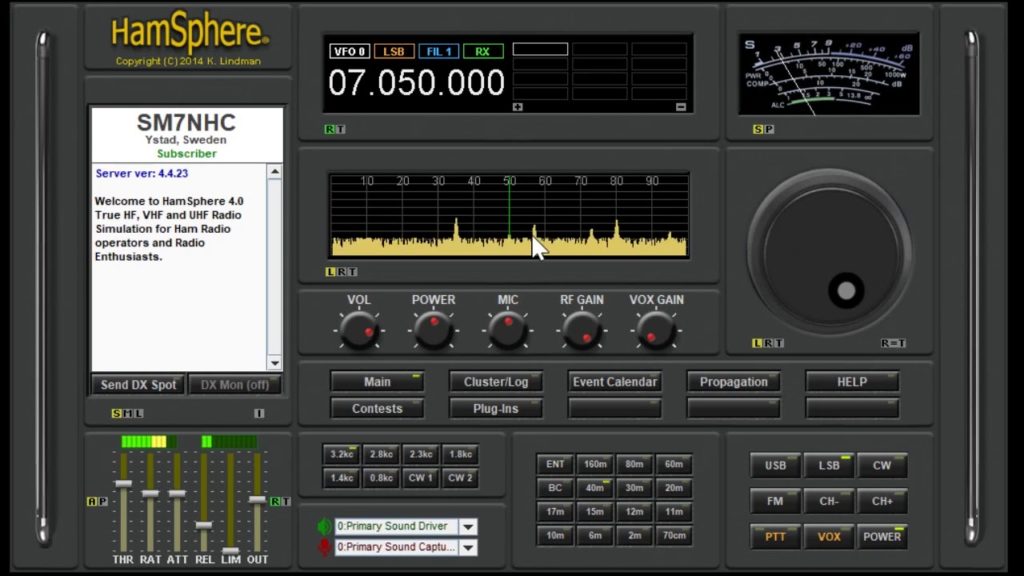
Task: Turn the VOL knob
Action: coord(359,330)
